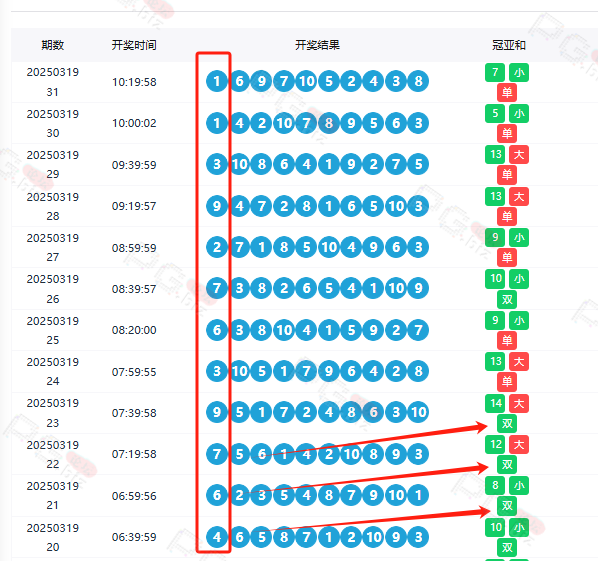
Task: Click ball 10 in the 10:19:58 row
Action: [x=306, y=81]
